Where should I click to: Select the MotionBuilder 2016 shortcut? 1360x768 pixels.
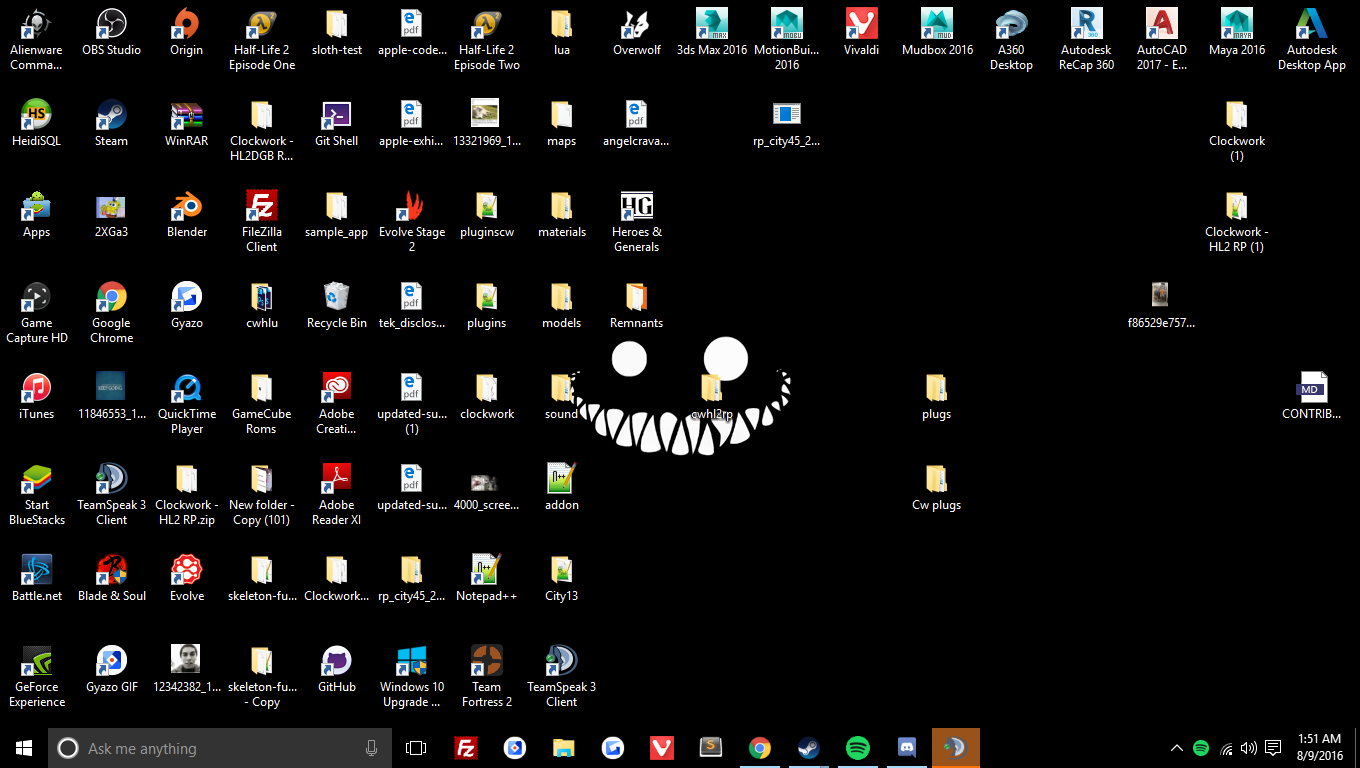click(787, 39)
